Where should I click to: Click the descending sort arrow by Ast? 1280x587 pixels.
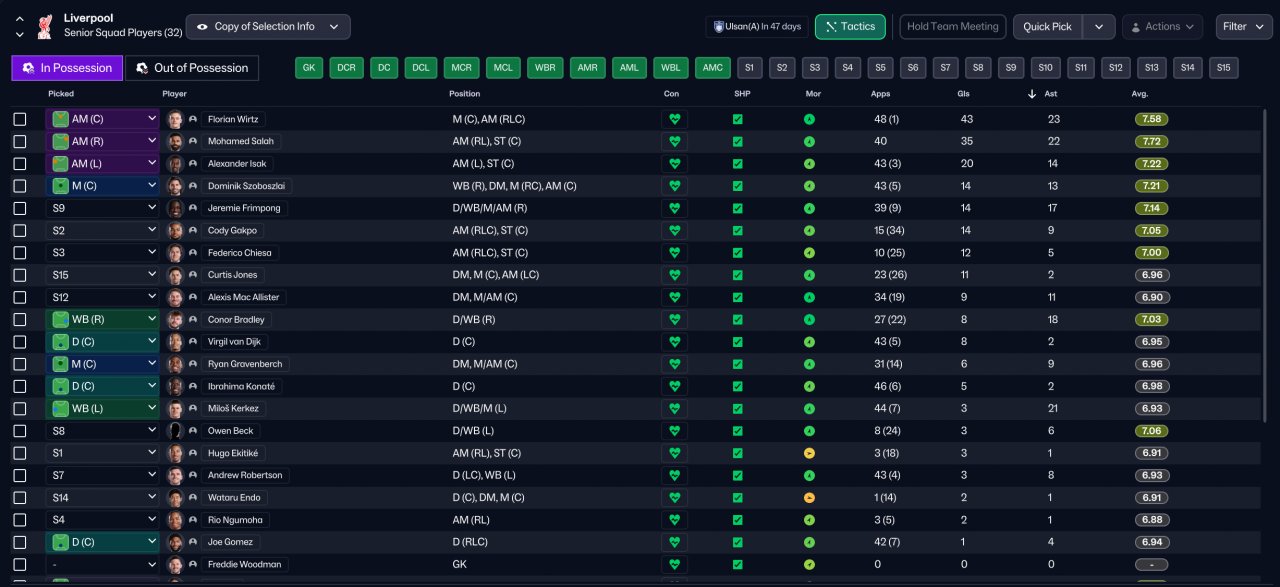[x=1032, y=94]
